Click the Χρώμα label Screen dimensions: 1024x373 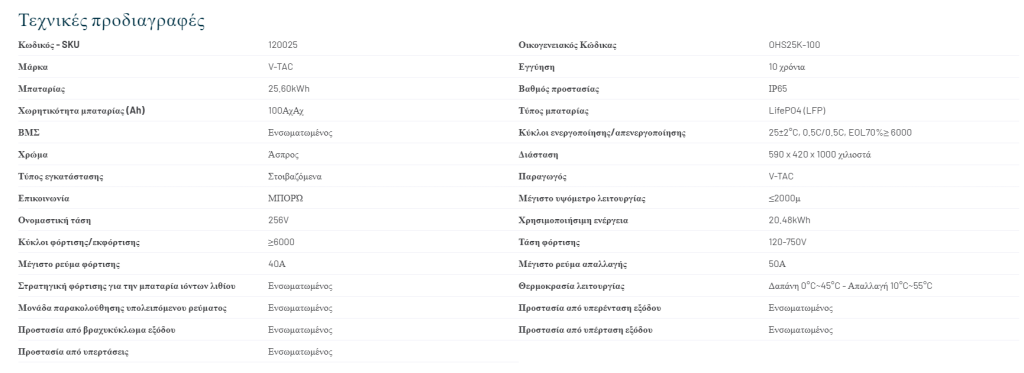33,155
